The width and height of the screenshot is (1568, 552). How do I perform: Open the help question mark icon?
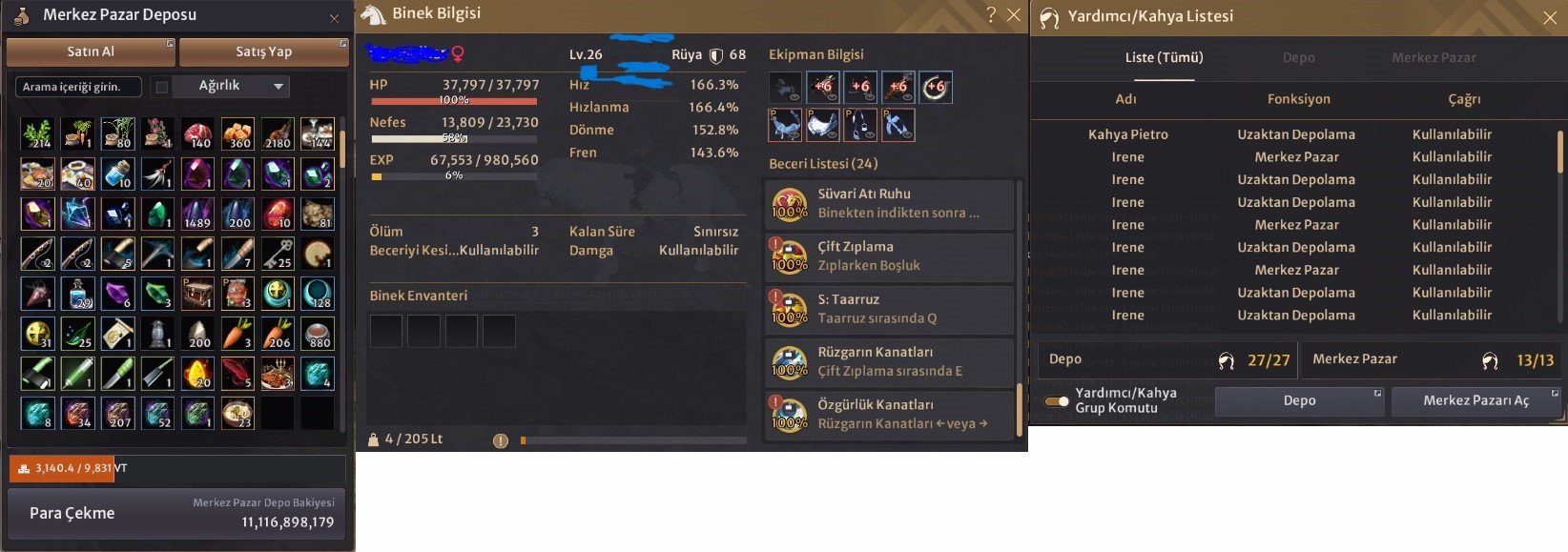click(x=991, y=14)
